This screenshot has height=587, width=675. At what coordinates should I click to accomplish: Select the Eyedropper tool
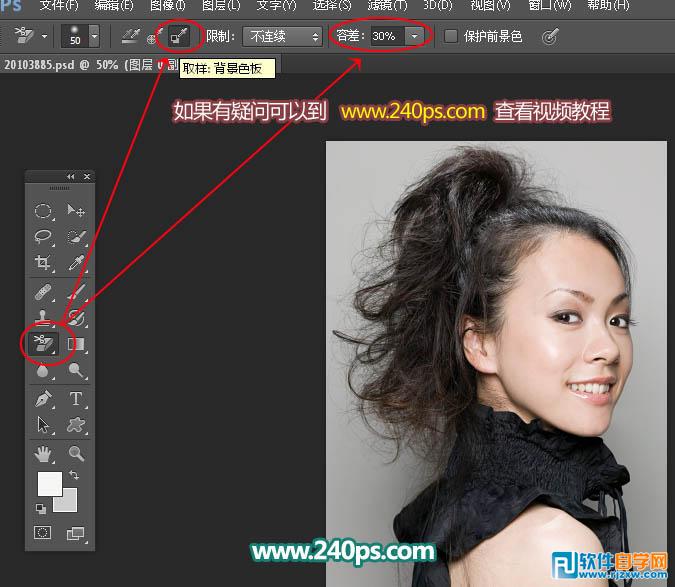pyautogui.click(x=76, y=262)
